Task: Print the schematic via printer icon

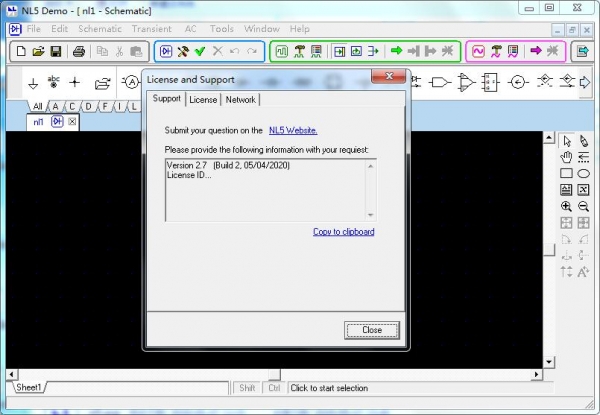Action: coord(79,51)
